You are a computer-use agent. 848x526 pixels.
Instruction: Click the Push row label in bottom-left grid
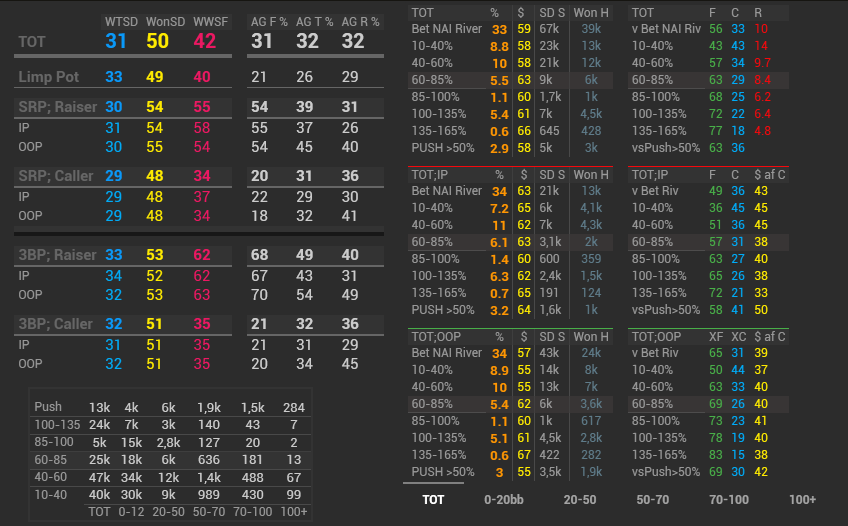(x=48, y=407)
